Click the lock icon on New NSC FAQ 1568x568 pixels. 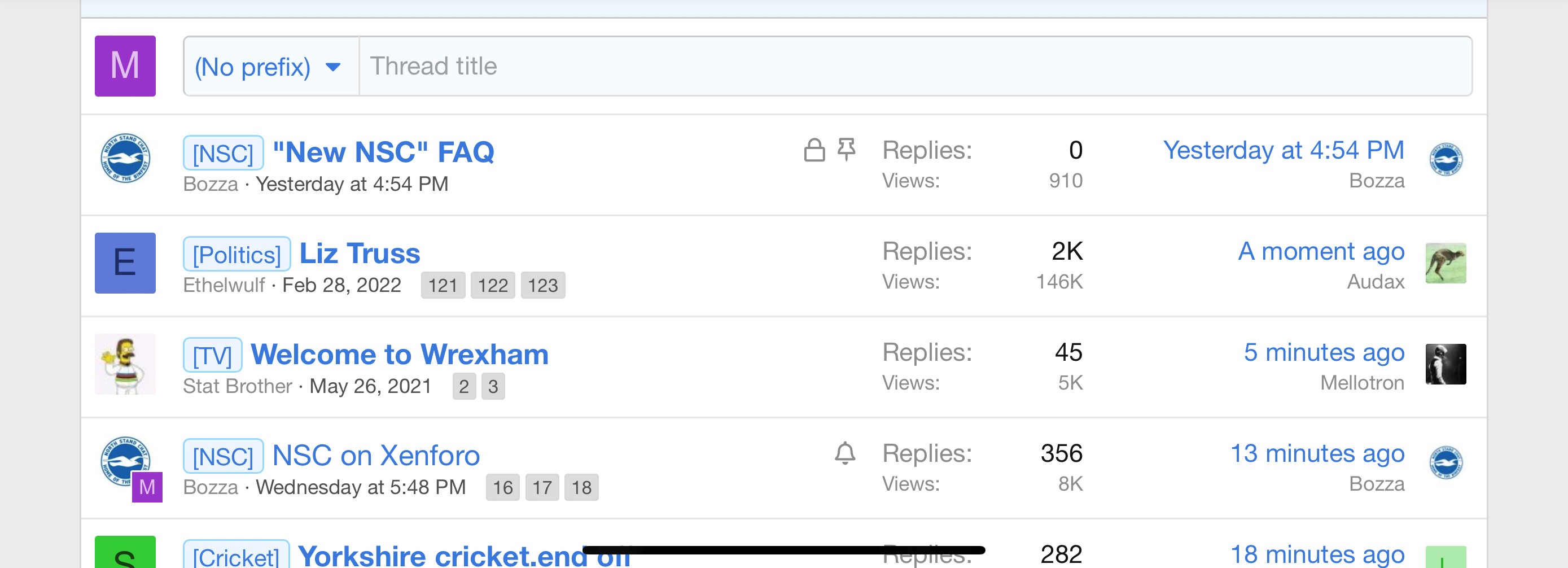click(x=814, y=150)
